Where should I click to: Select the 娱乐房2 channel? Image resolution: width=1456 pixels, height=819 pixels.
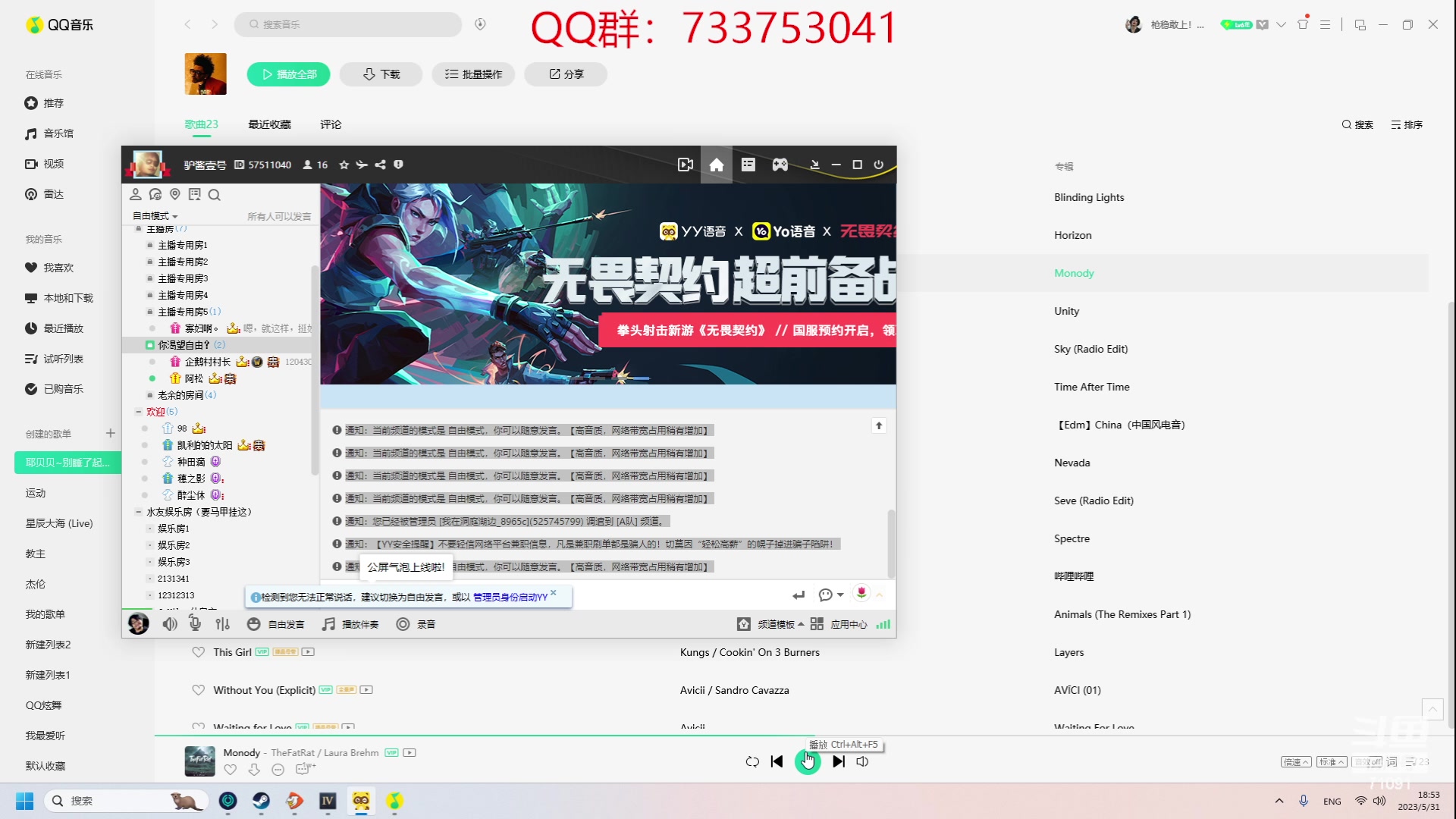tap(174, 545)
